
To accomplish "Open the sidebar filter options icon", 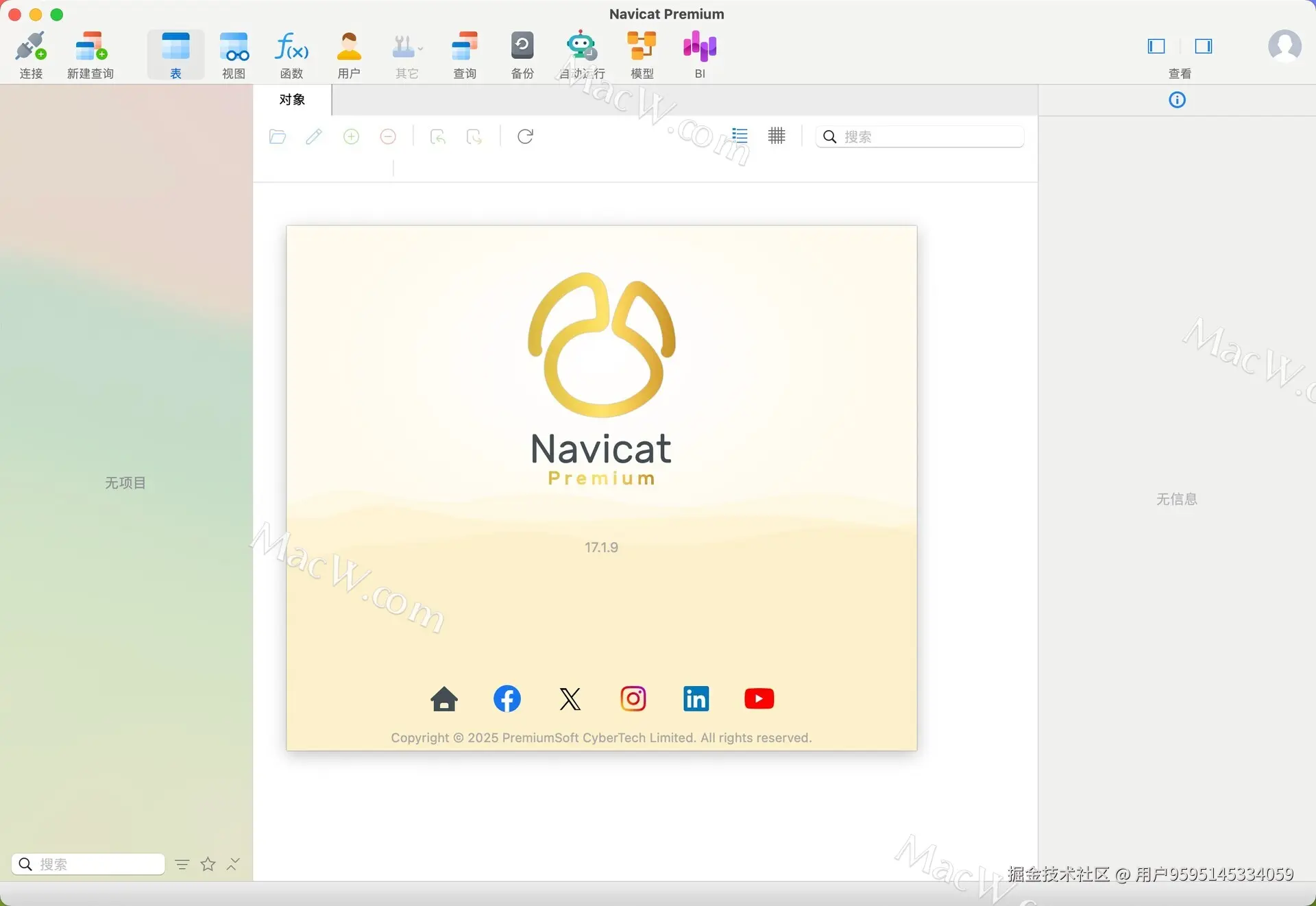I will coord(182,864).
